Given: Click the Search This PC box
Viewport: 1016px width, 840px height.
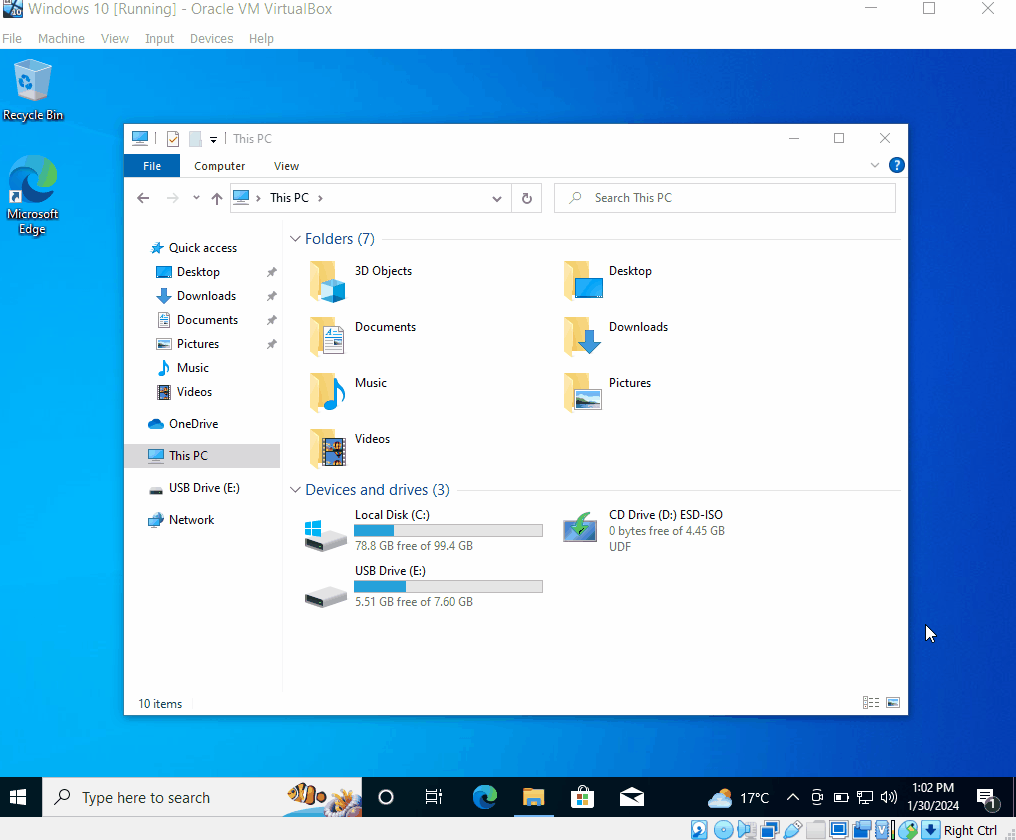Looking at the screenshot, I should (x=725, y=198).
